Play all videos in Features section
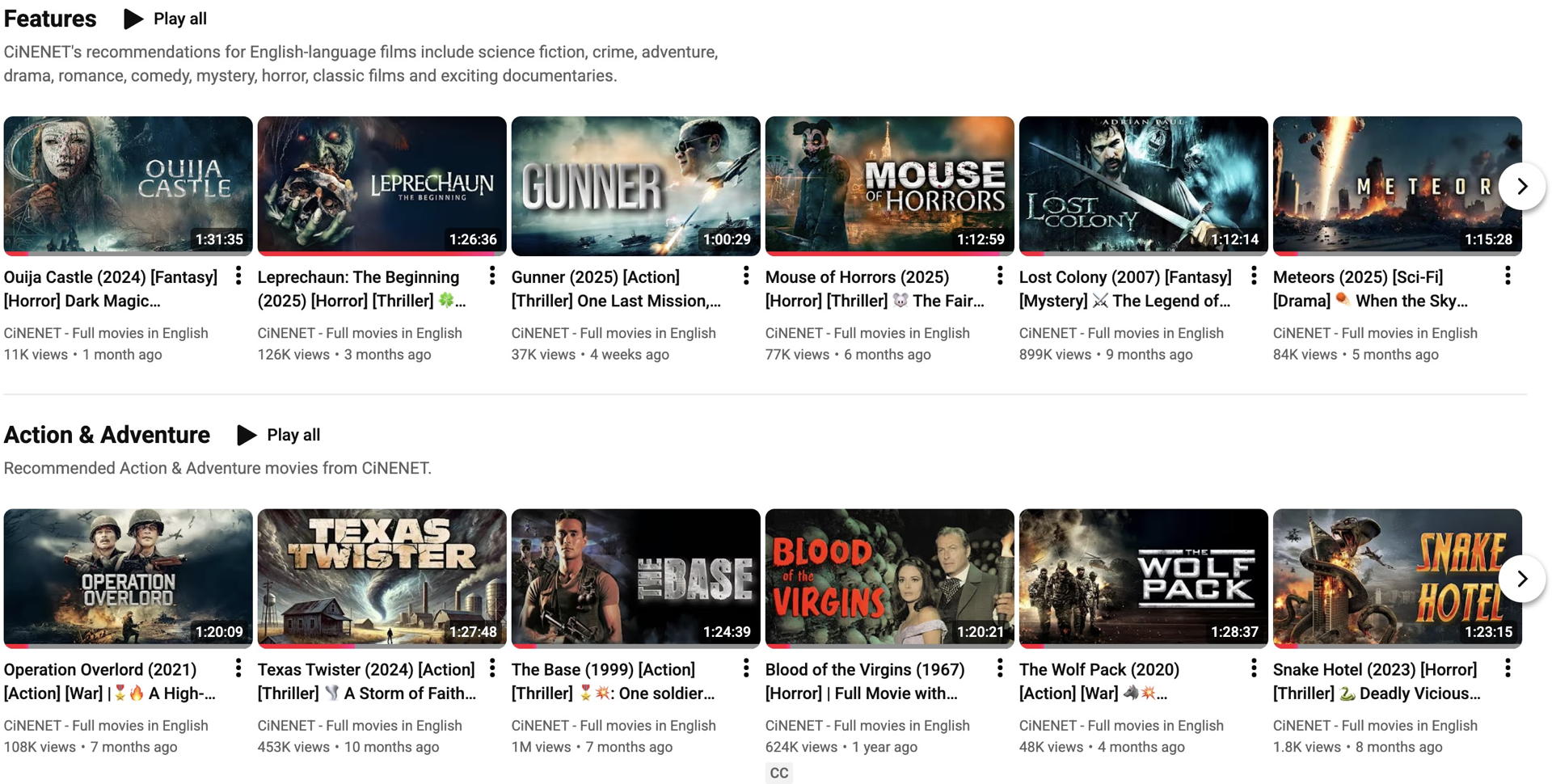 (166, 19)
